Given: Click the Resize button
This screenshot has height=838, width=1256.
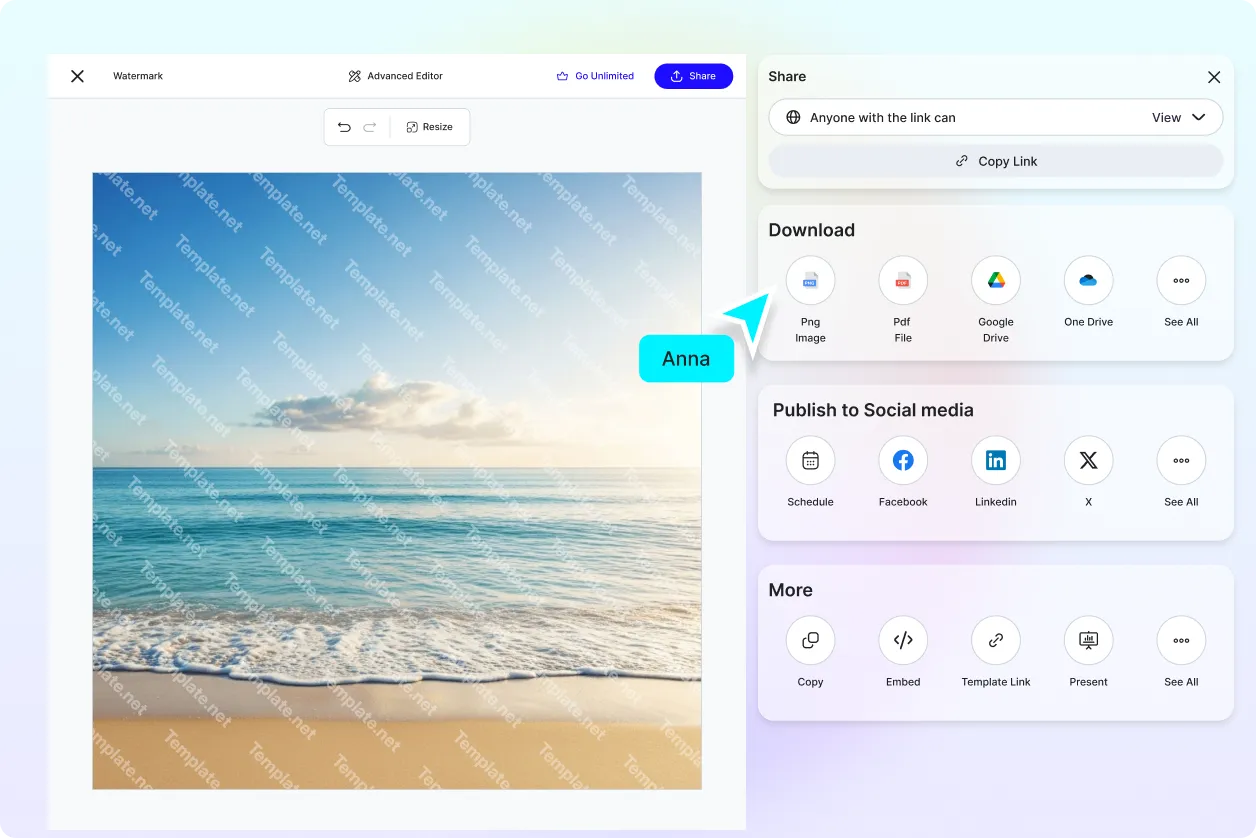Looking at the screenshot, I should pyautogui.click(x=430, y=127).
